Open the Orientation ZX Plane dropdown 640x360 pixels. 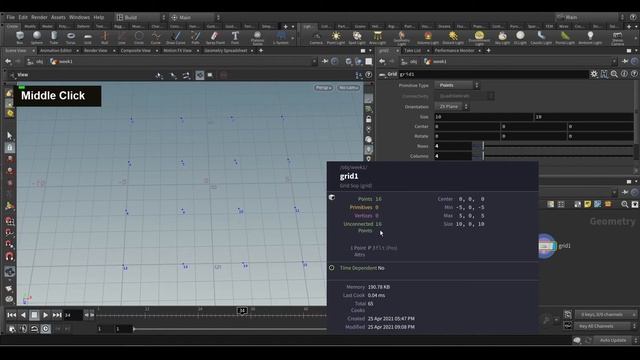click(x=452, y=107)
